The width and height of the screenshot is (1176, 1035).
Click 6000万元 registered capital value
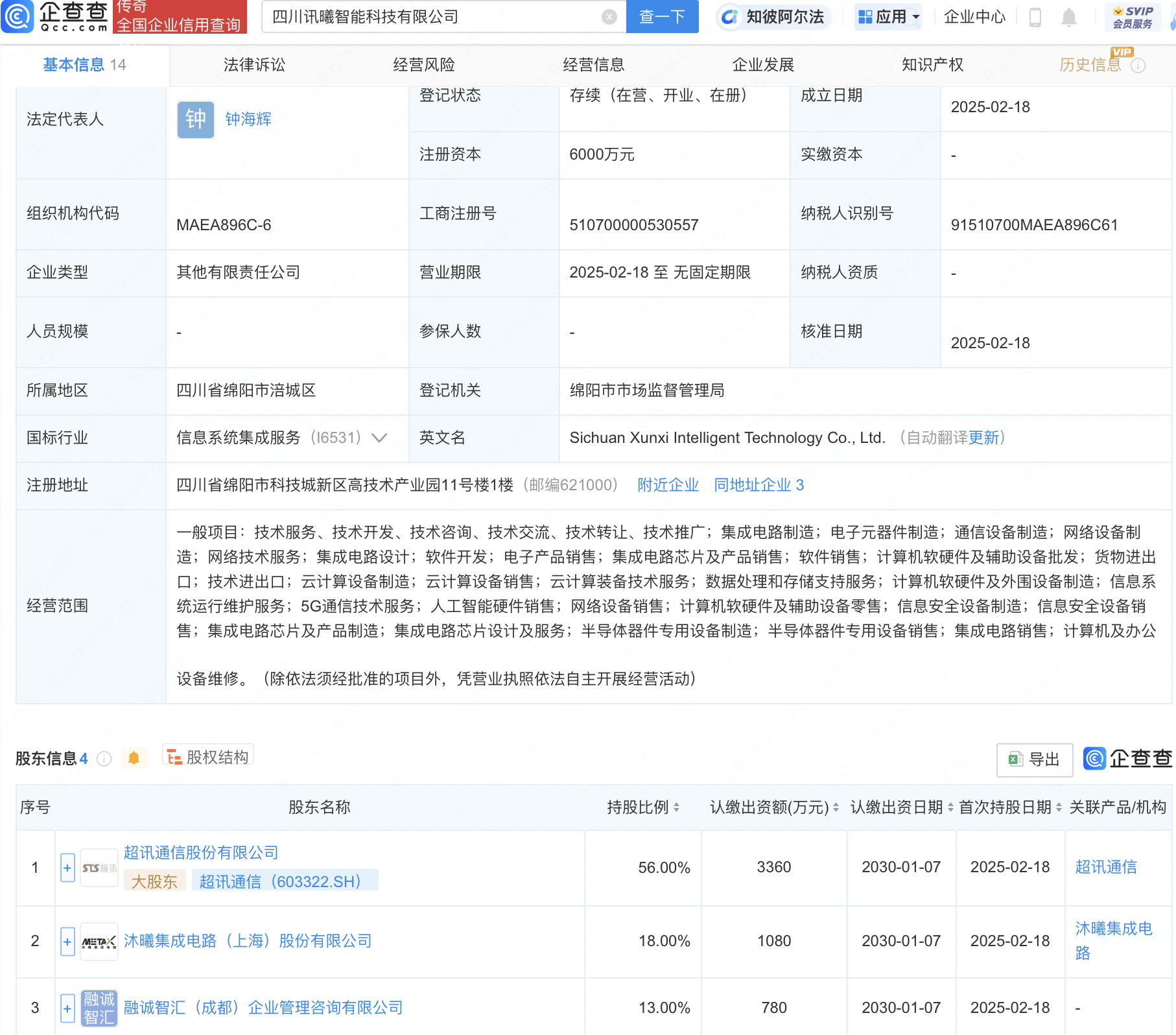pos(602,154)
